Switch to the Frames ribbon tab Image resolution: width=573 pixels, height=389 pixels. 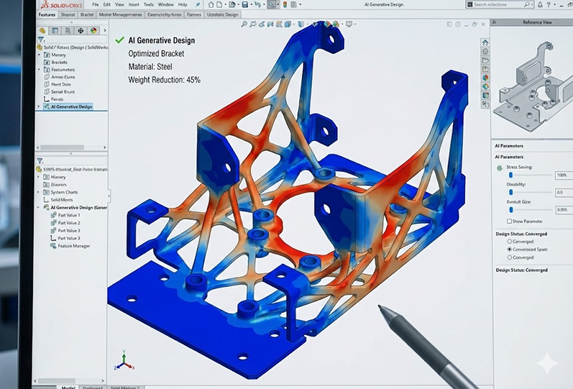[x=194, y=15]
